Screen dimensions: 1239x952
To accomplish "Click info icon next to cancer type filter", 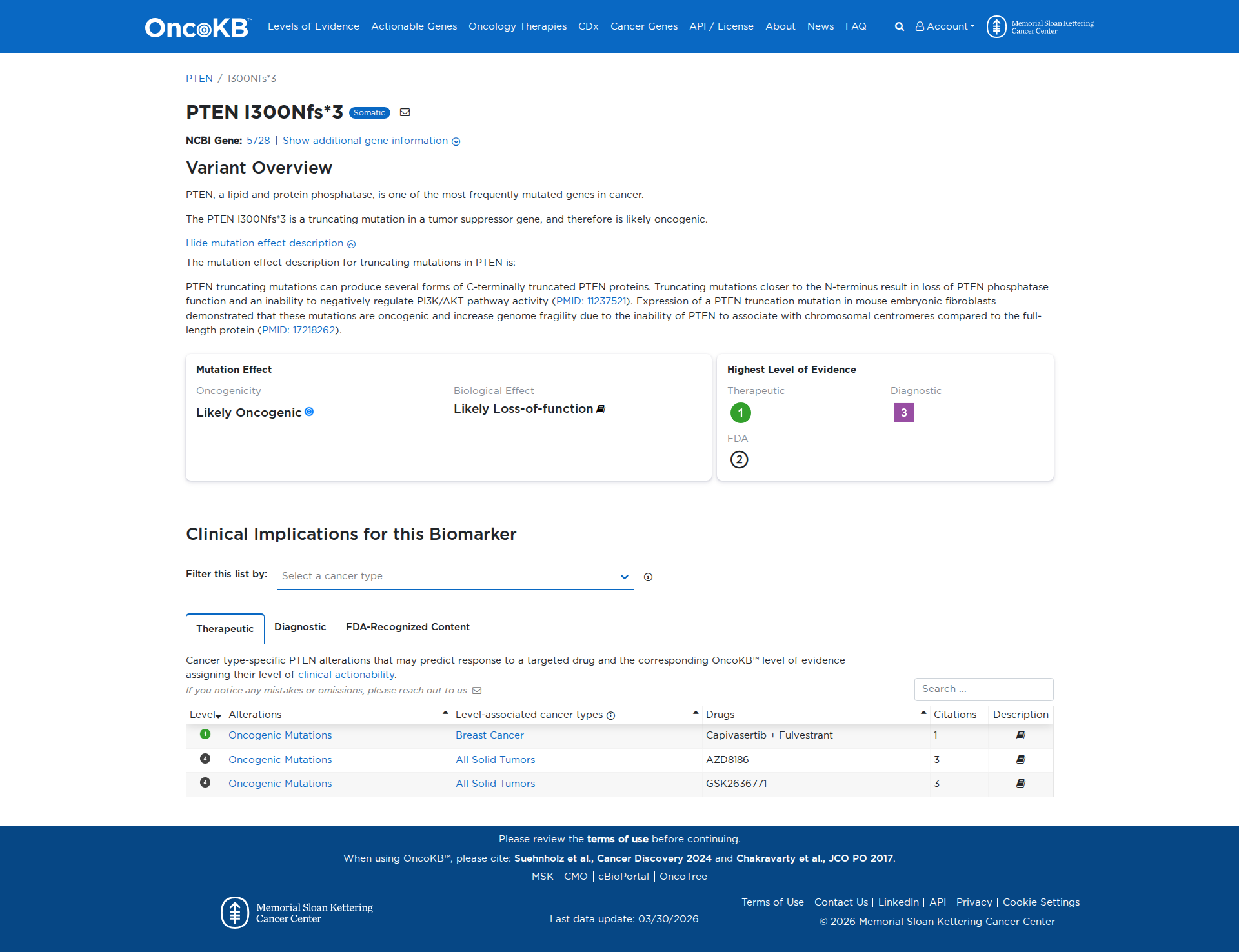I will point(648,577).
